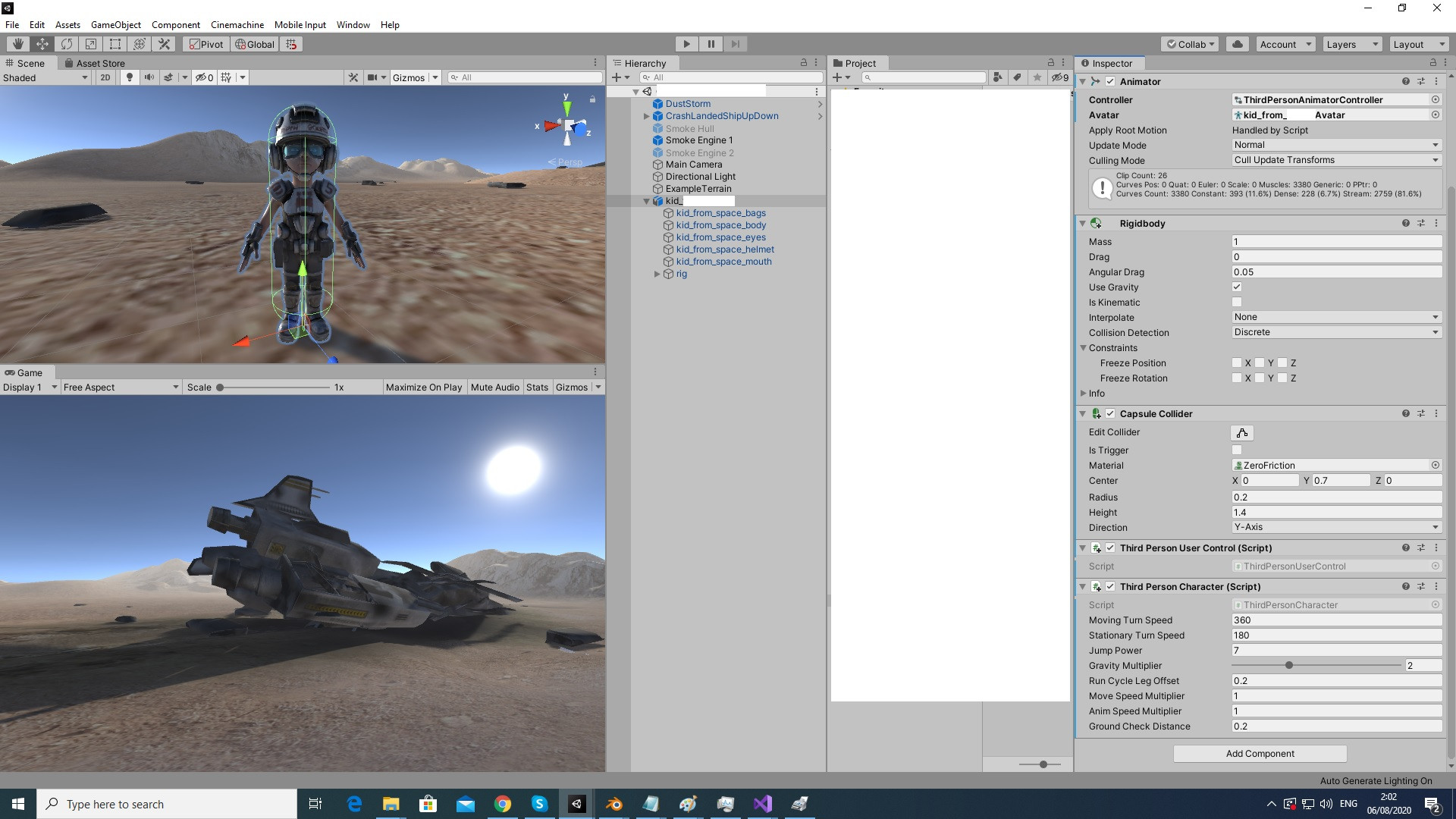Enable the Is Kinematic checkbox
The image size is (1456, 819).
(1237, 302)
